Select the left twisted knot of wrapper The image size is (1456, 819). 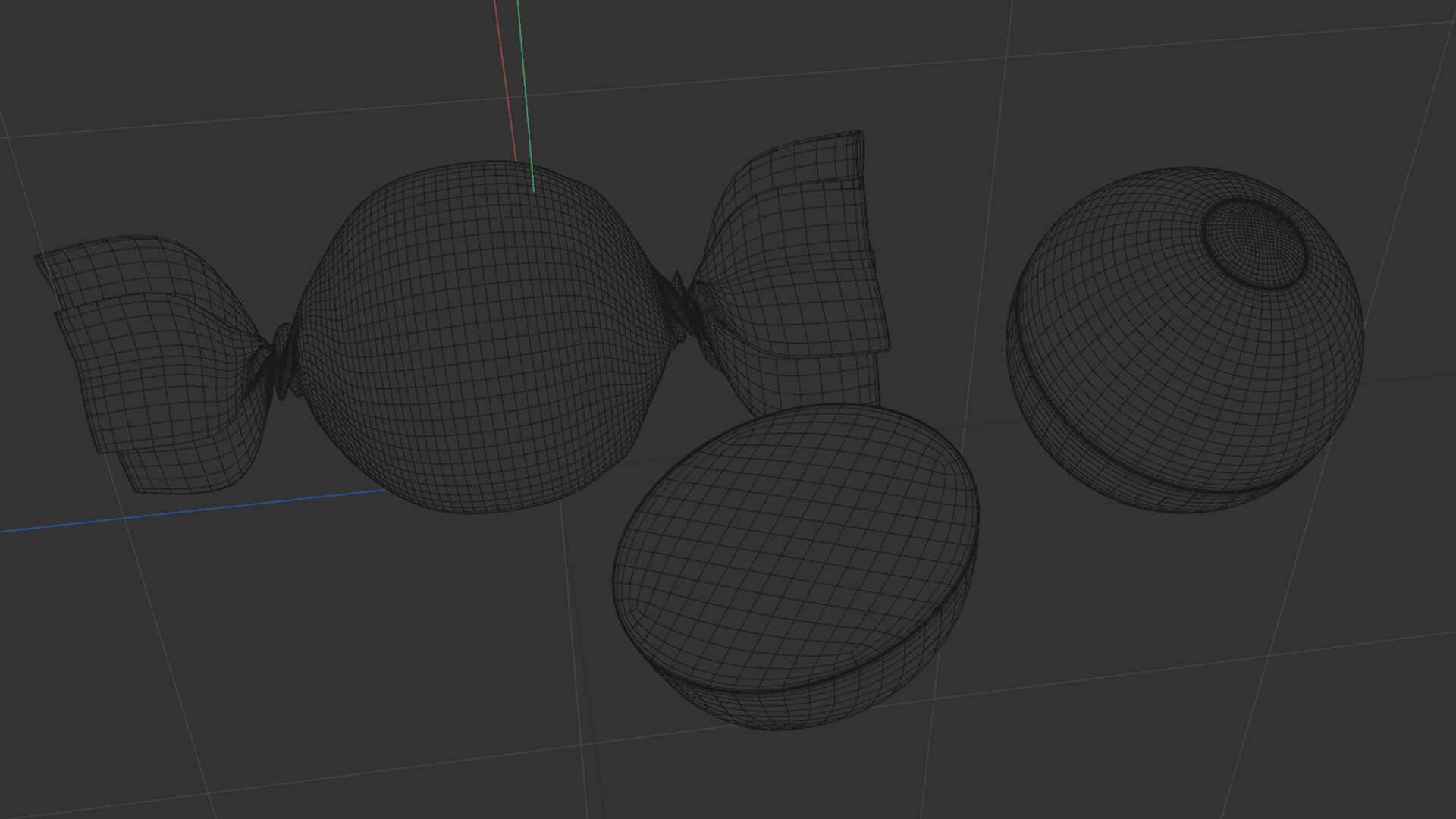pos(278,362)
